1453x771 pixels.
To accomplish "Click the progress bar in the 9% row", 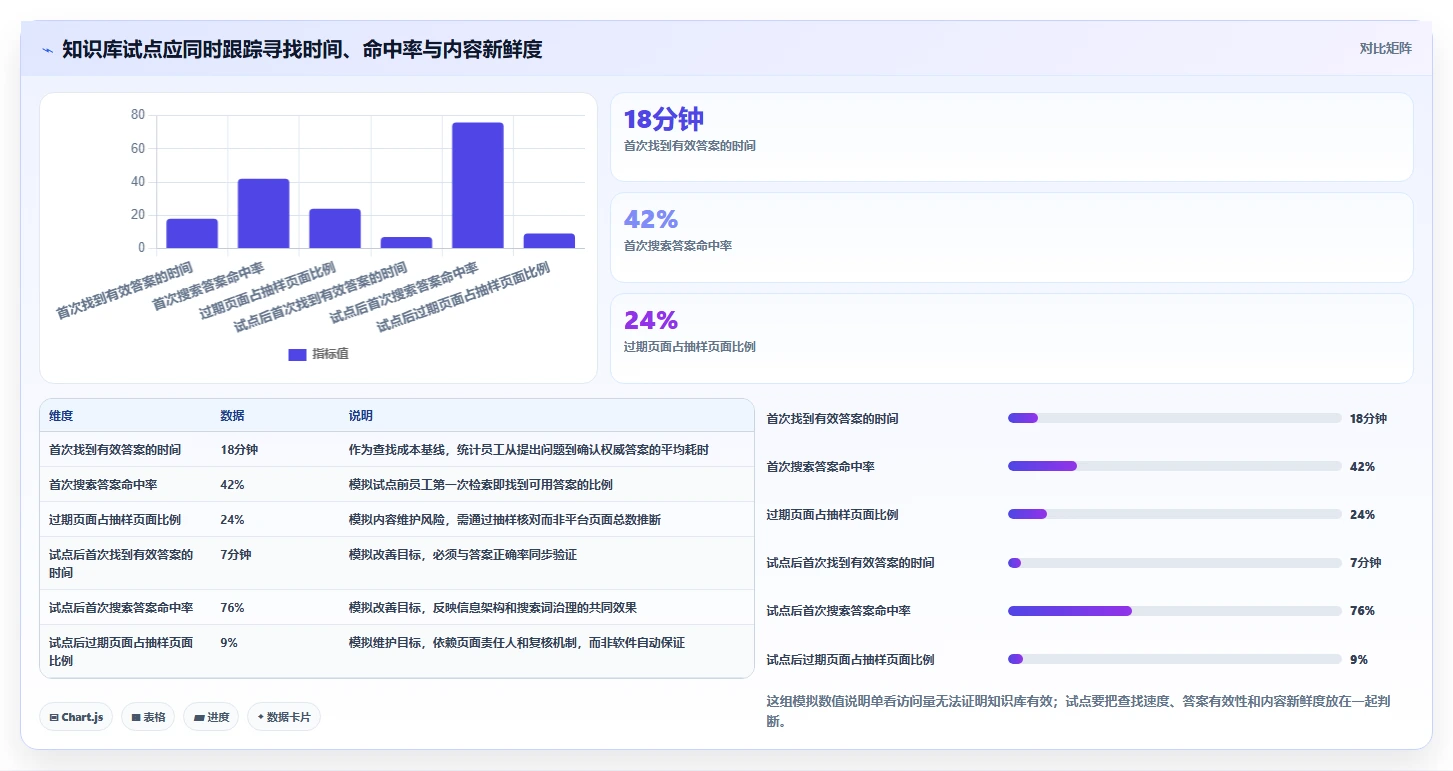I will pos(1175,659).
